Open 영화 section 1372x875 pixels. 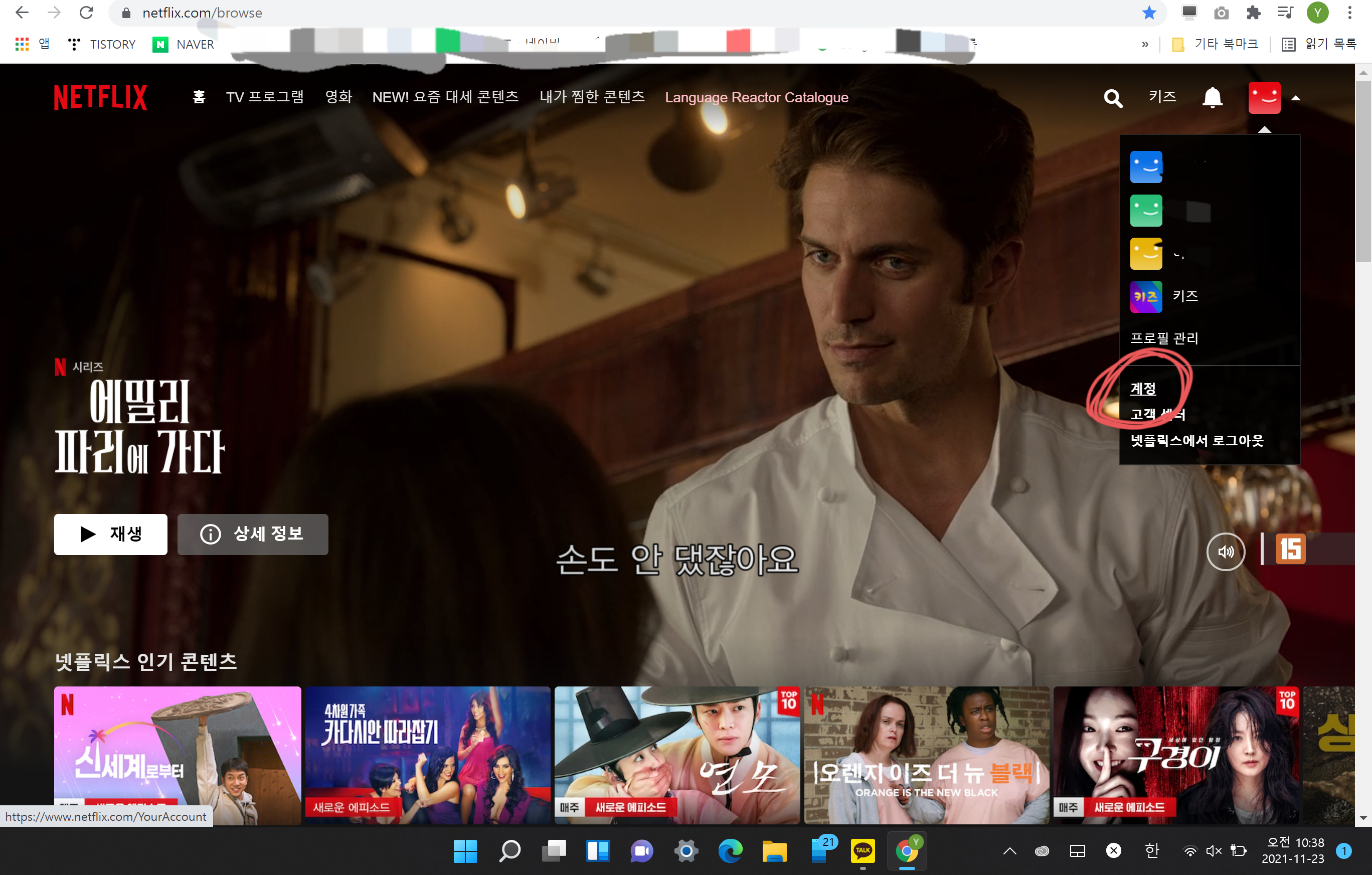[338, 97]
